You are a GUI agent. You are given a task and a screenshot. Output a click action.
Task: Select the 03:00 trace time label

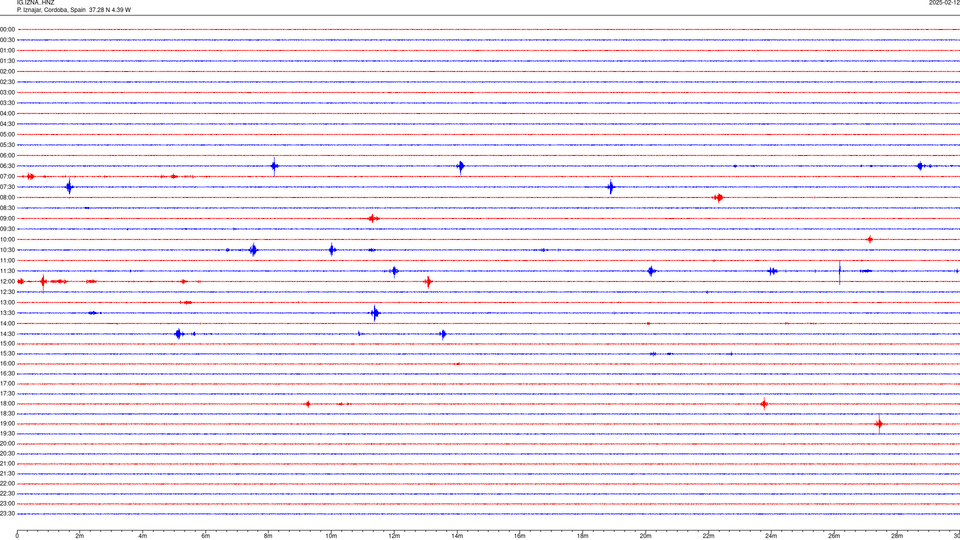7,92
